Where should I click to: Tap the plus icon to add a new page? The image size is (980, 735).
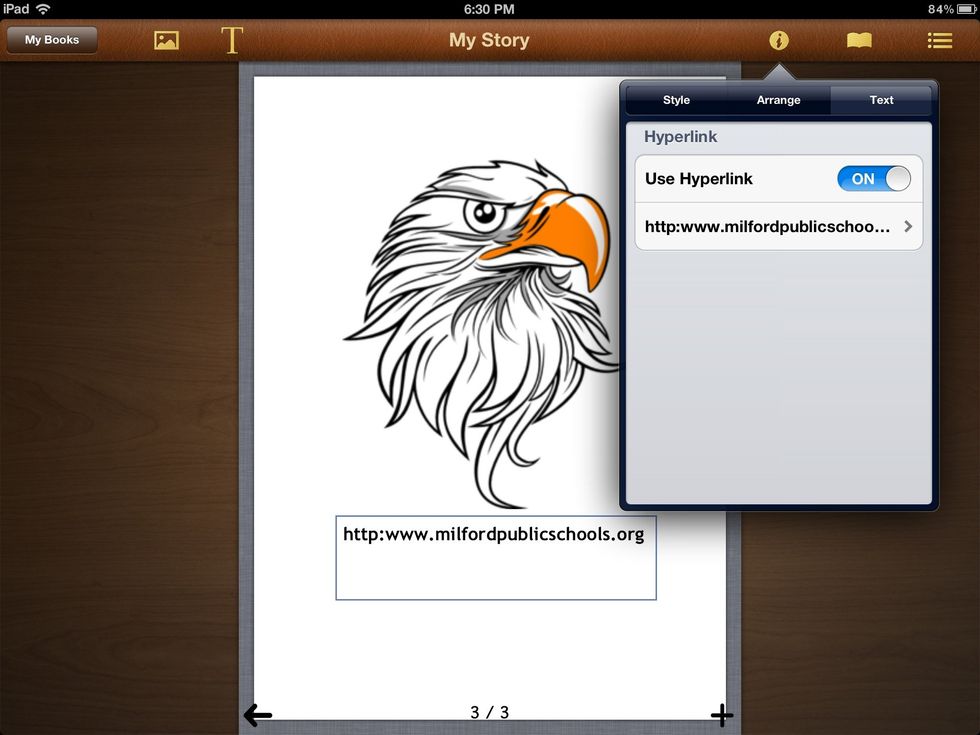coord(722,715)
